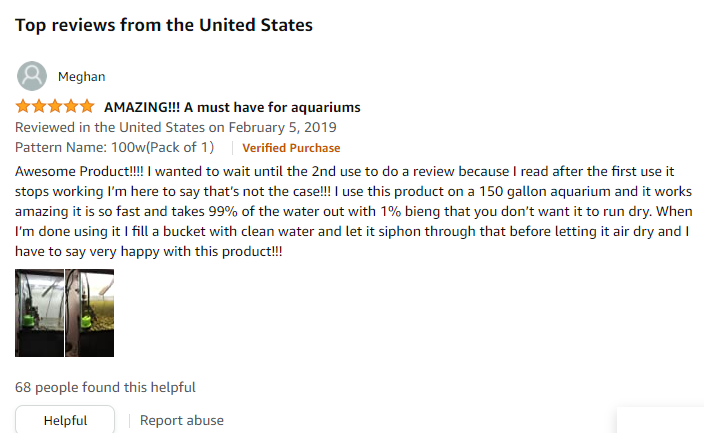Click '68 people found this helpful' text
This screenshot has height=433, width=704.
click(x=105, y=387)
